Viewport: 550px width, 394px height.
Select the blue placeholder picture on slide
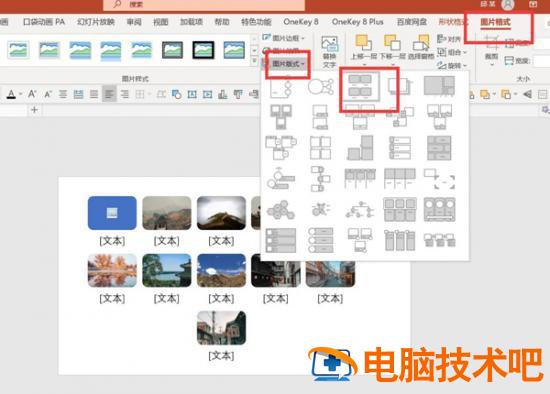point(112,213)
